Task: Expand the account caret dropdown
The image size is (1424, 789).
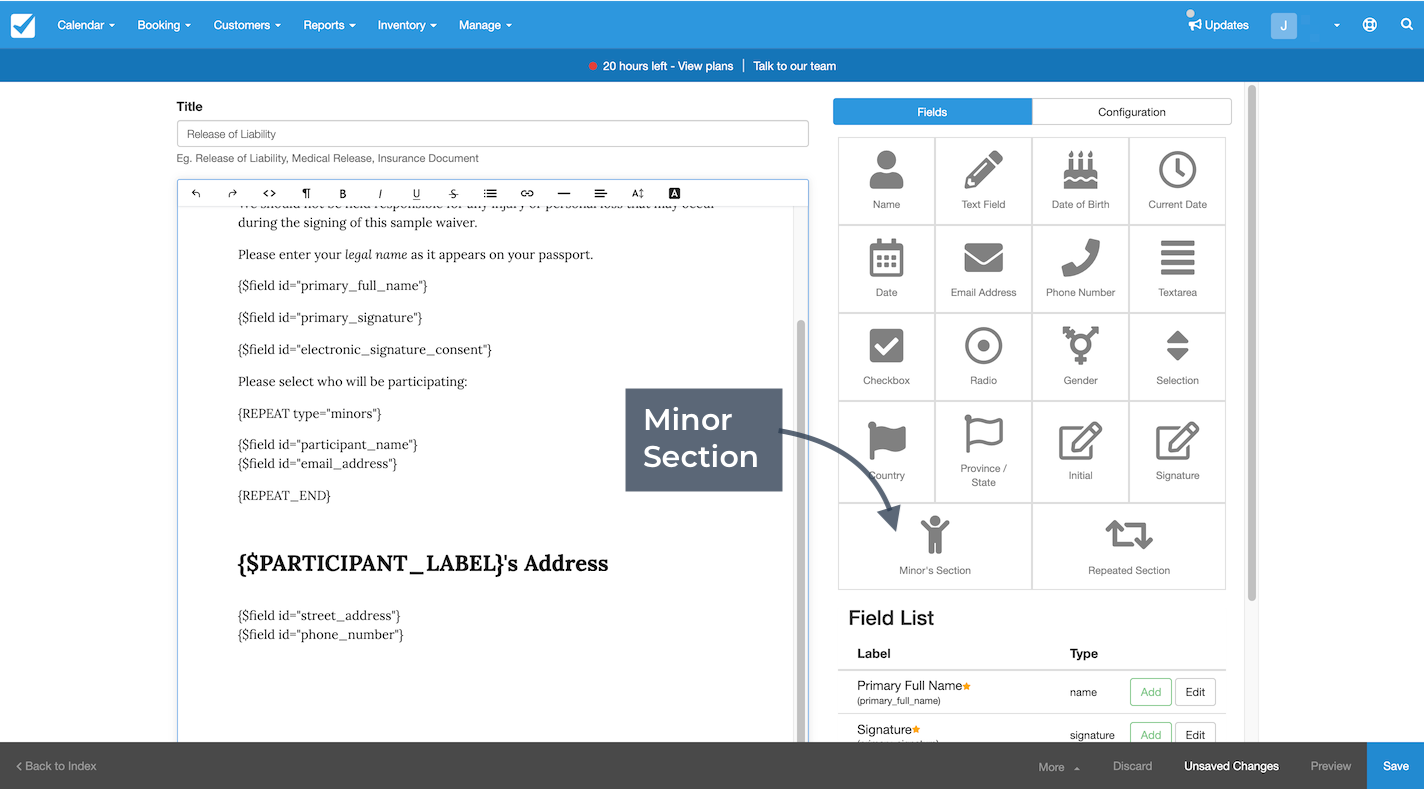Action: point(1338,26)
